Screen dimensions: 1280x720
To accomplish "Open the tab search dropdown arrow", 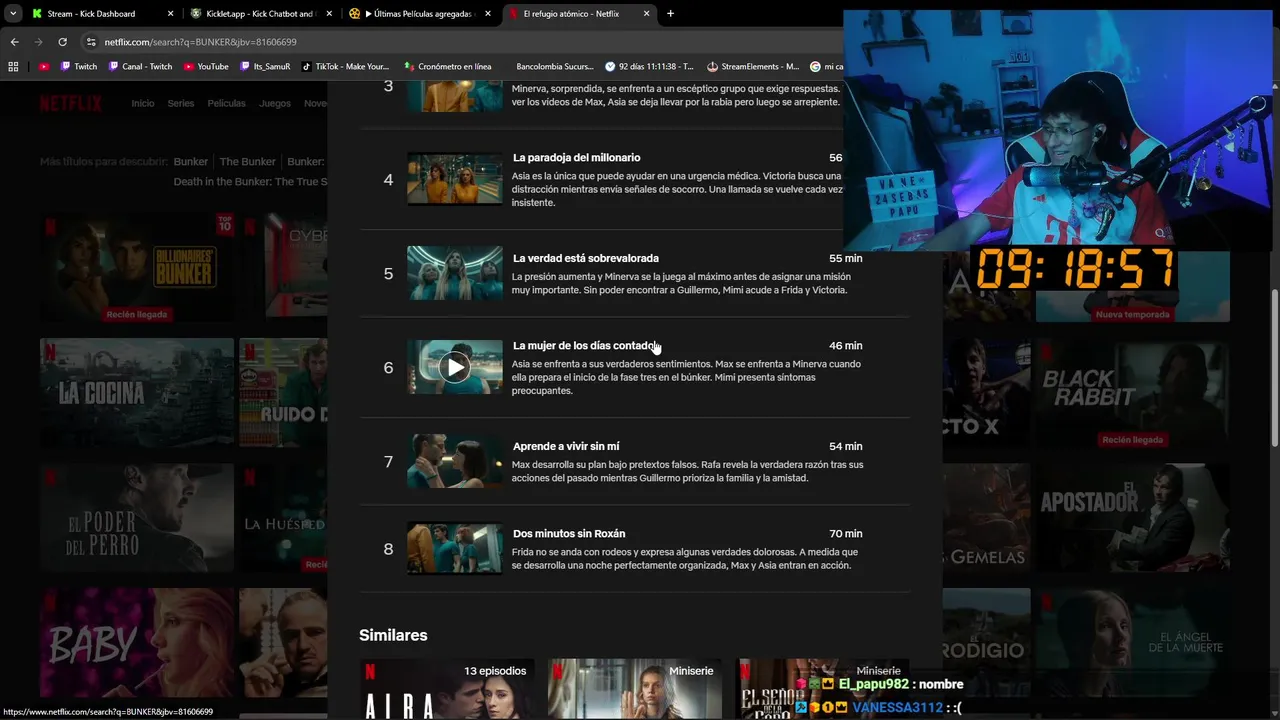I will tap(13, 14).
